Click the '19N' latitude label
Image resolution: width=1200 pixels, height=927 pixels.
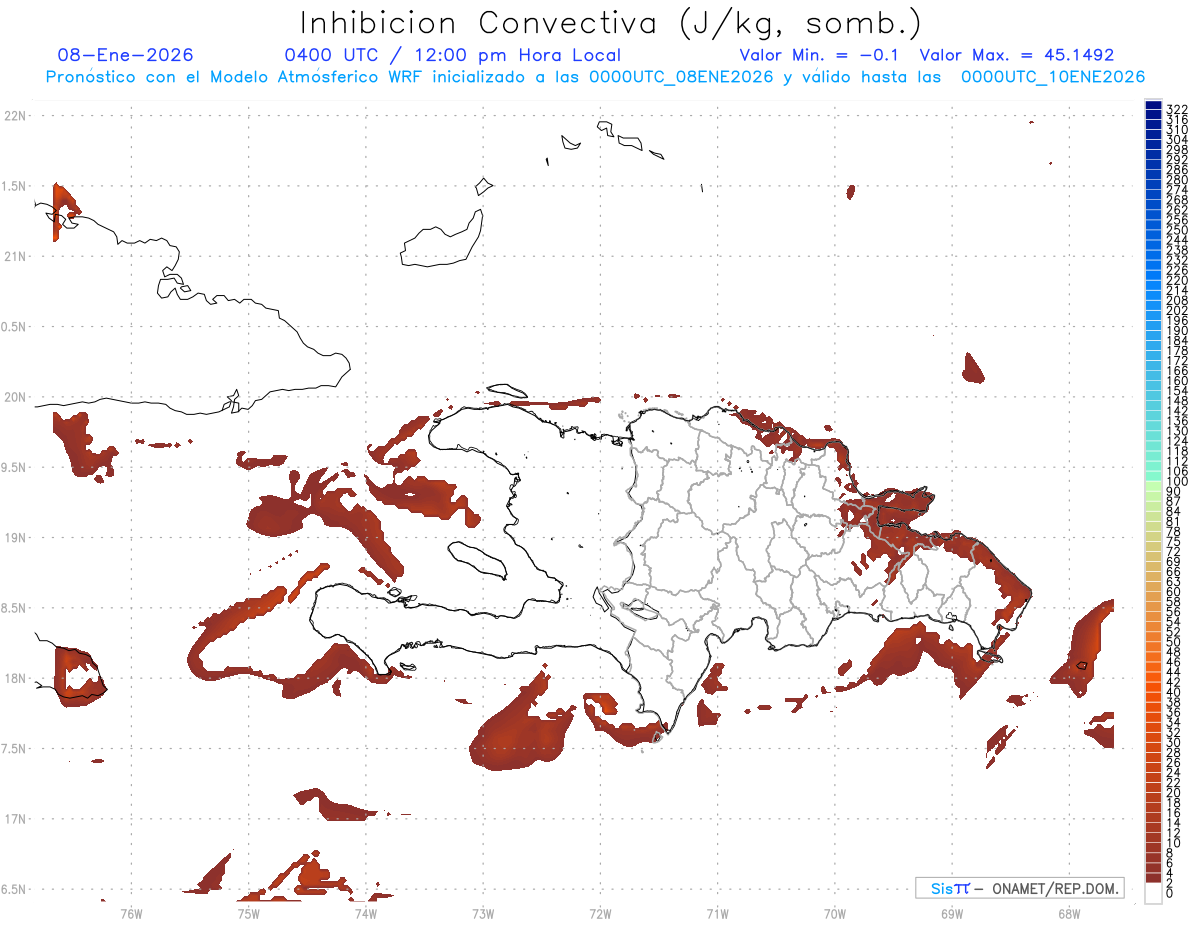[15, 538]
